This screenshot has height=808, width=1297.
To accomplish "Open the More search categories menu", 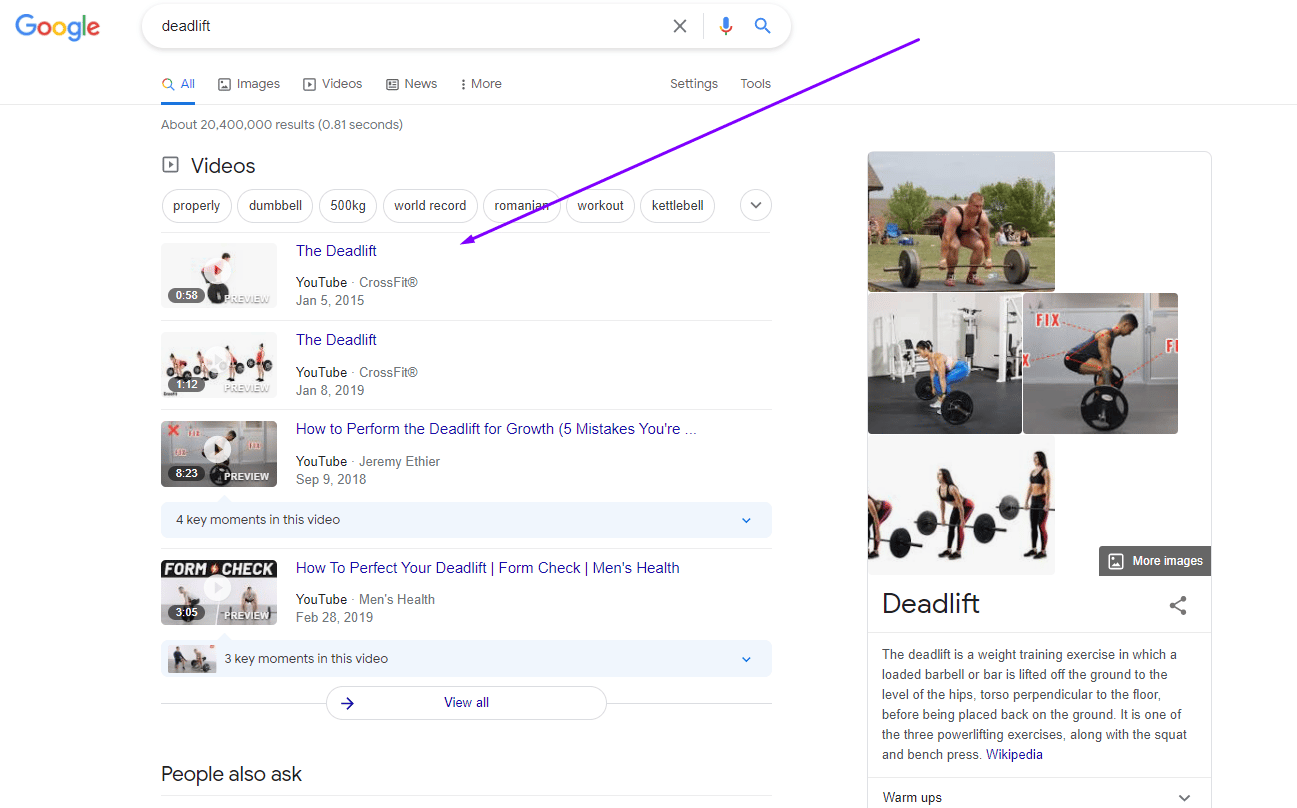I will tap(481, 84).
